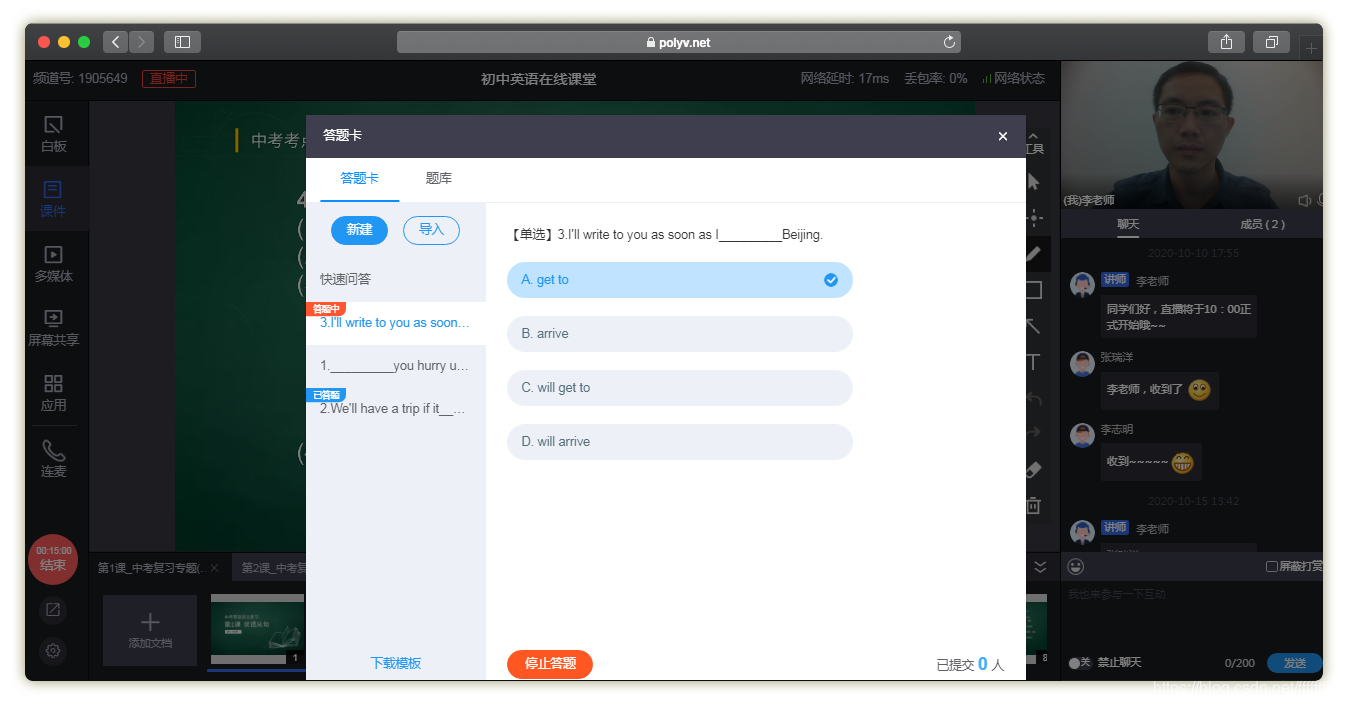This screenshot has height=707, width=1349.
Task: Collapse the tools panel chevron
Action: tap(1034, 136)
